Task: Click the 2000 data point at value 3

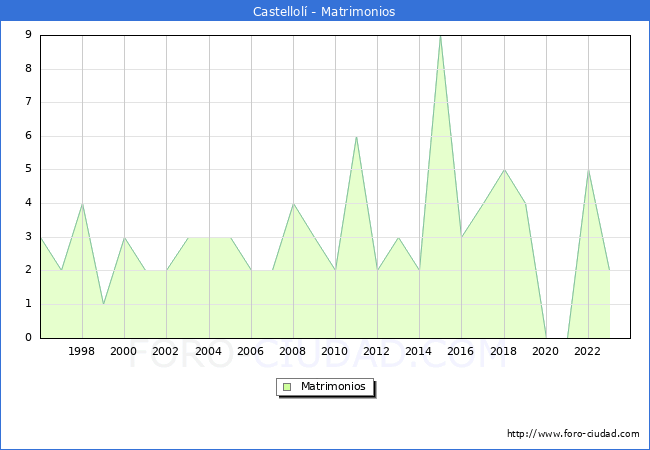Action: click(124, 237)
